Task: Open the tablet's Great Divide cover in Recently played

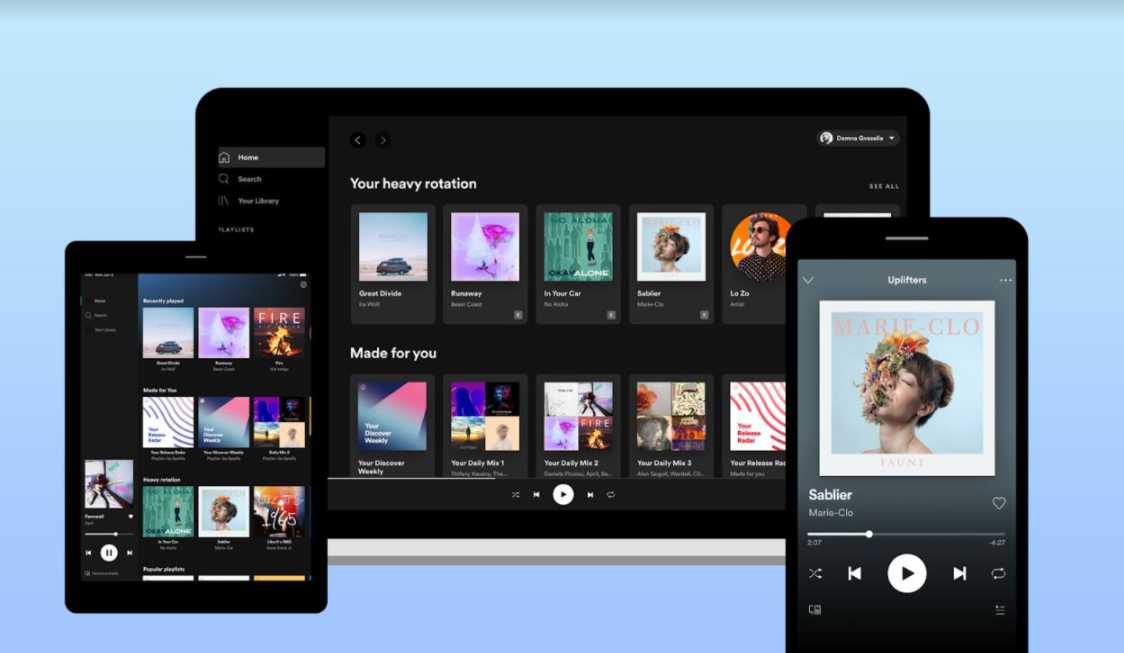Action: point(168,333)
